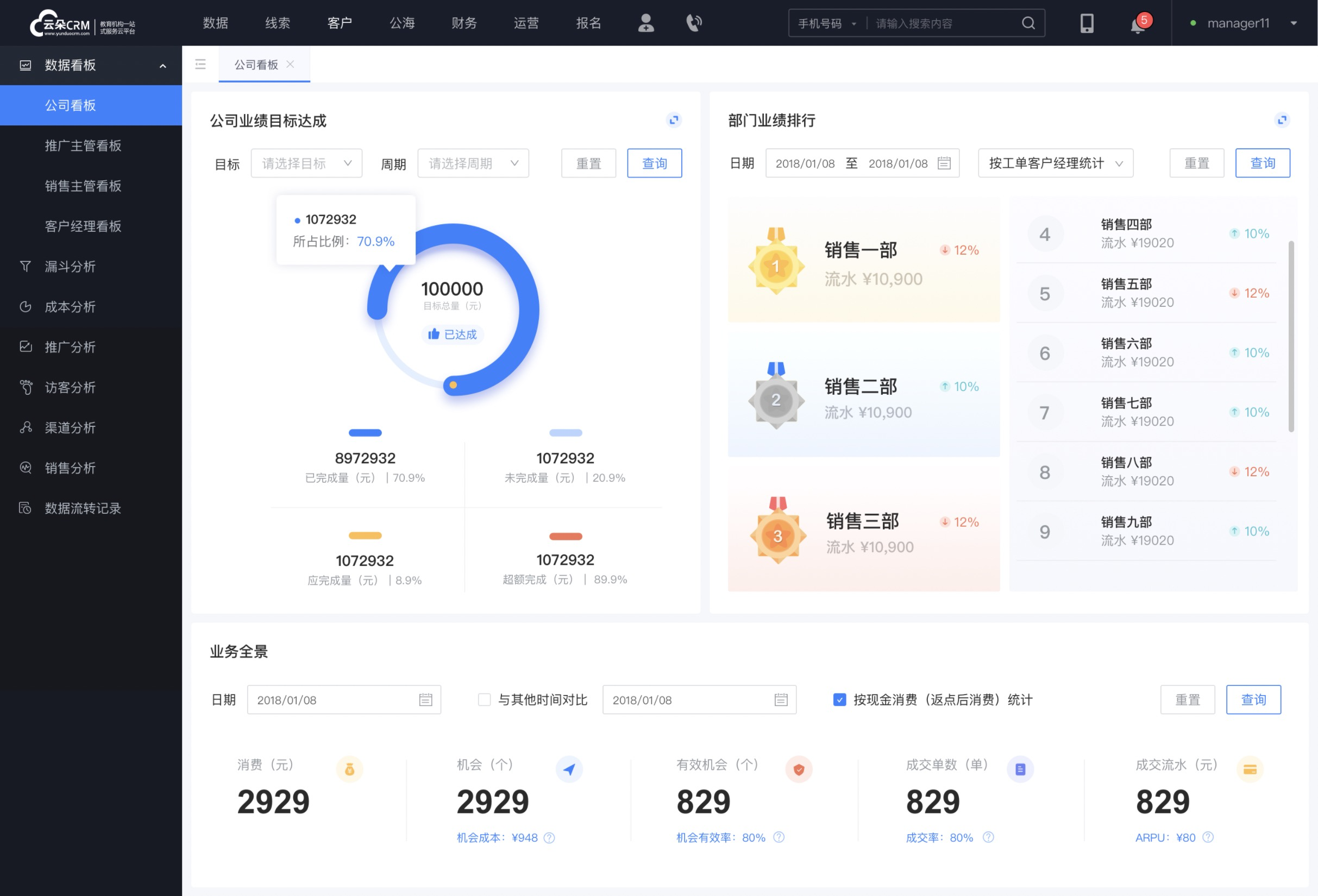Open the 目标 target dropdown selector
Screen dimensions: 1318x896
coord(306,163)
